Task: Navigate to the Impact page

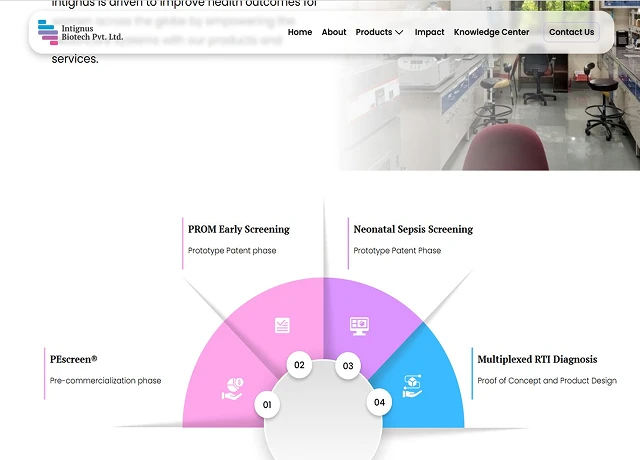Action: (429, 32)
